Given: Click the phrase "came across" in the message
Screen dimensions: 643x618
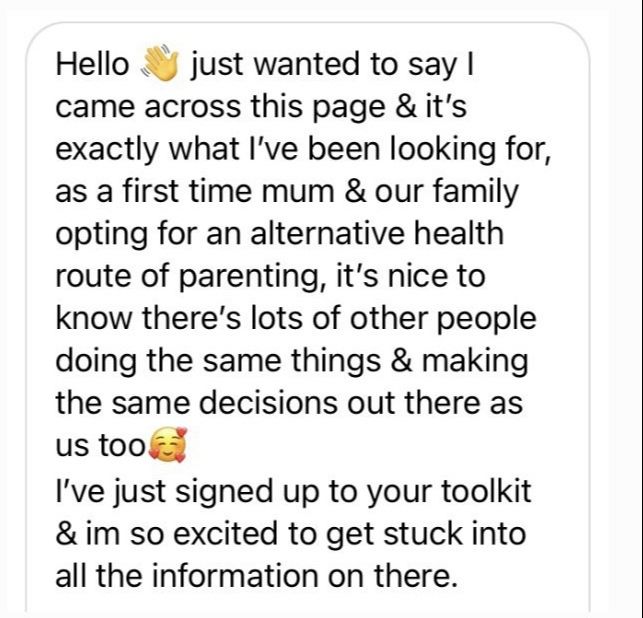Looking at the screenshot, I should [x=148, y=107].
